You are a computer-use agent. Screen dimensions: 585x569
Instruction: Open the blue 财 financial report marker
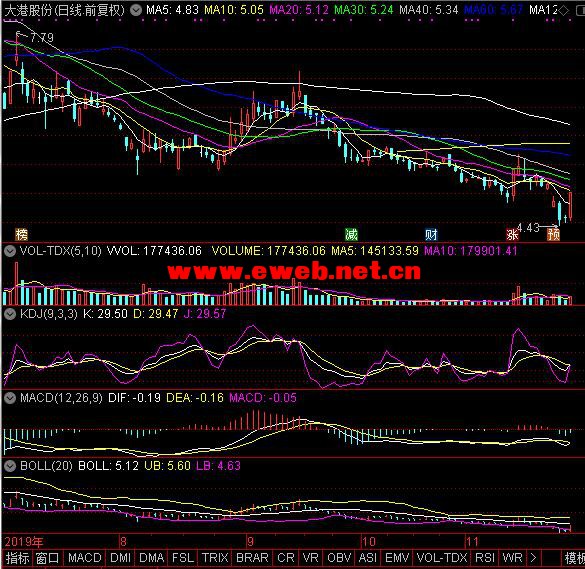coord(431,234)
